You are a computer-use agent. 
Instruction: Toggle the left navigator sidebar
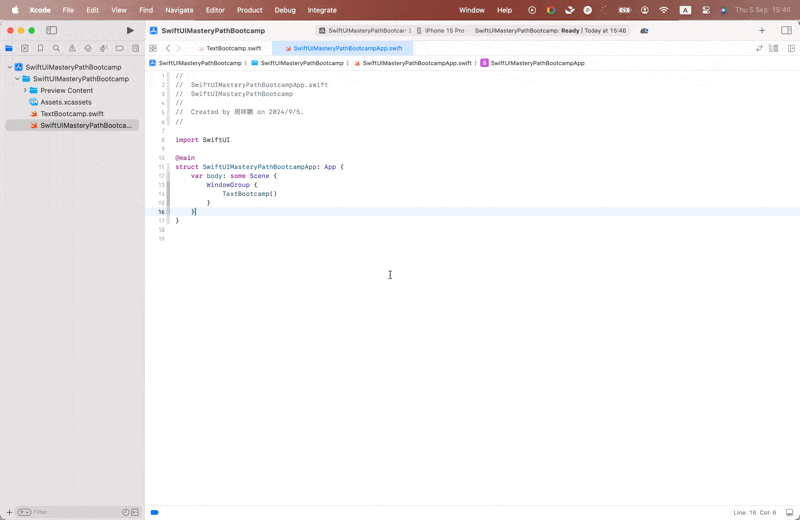(52, 31)
